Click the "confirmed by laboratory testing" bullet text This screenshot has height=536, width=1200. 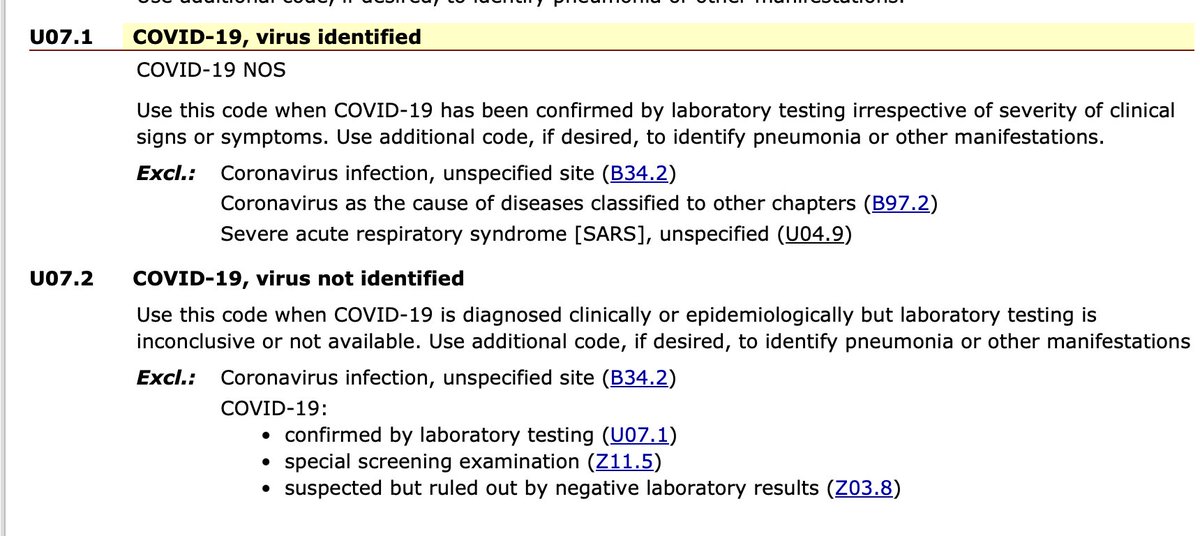click(x=439, y=435)
